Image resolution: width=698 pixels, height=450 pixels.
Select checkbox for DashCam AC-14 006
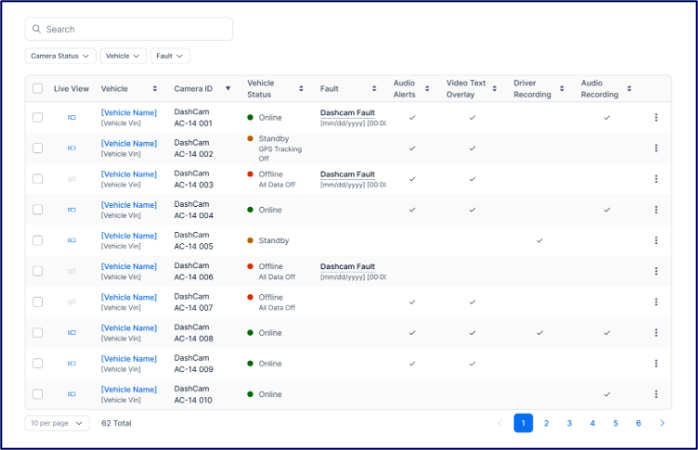tap(38, 271)
